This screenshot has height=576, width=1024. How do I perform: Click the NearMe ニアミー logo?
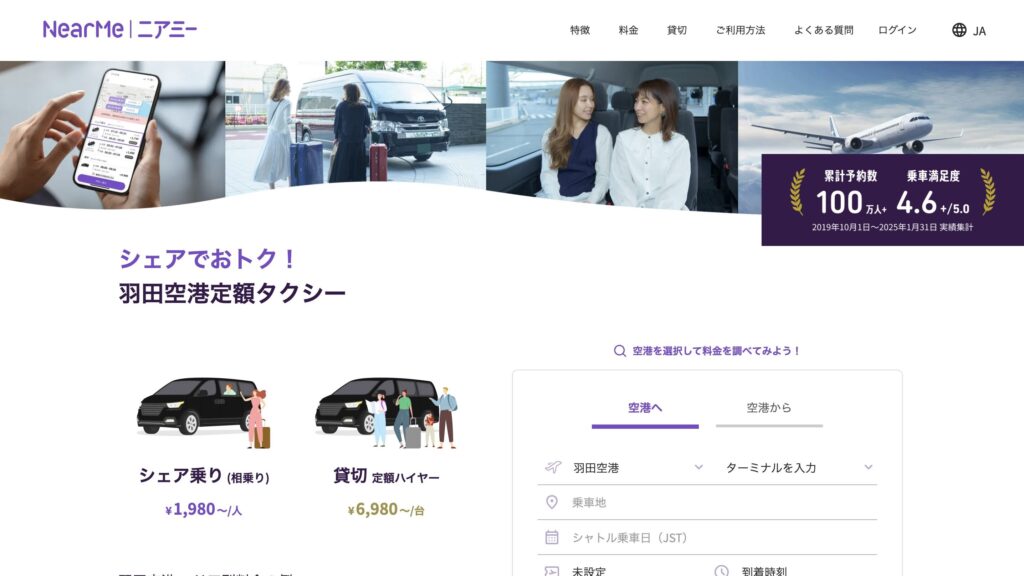coord(118,30)
